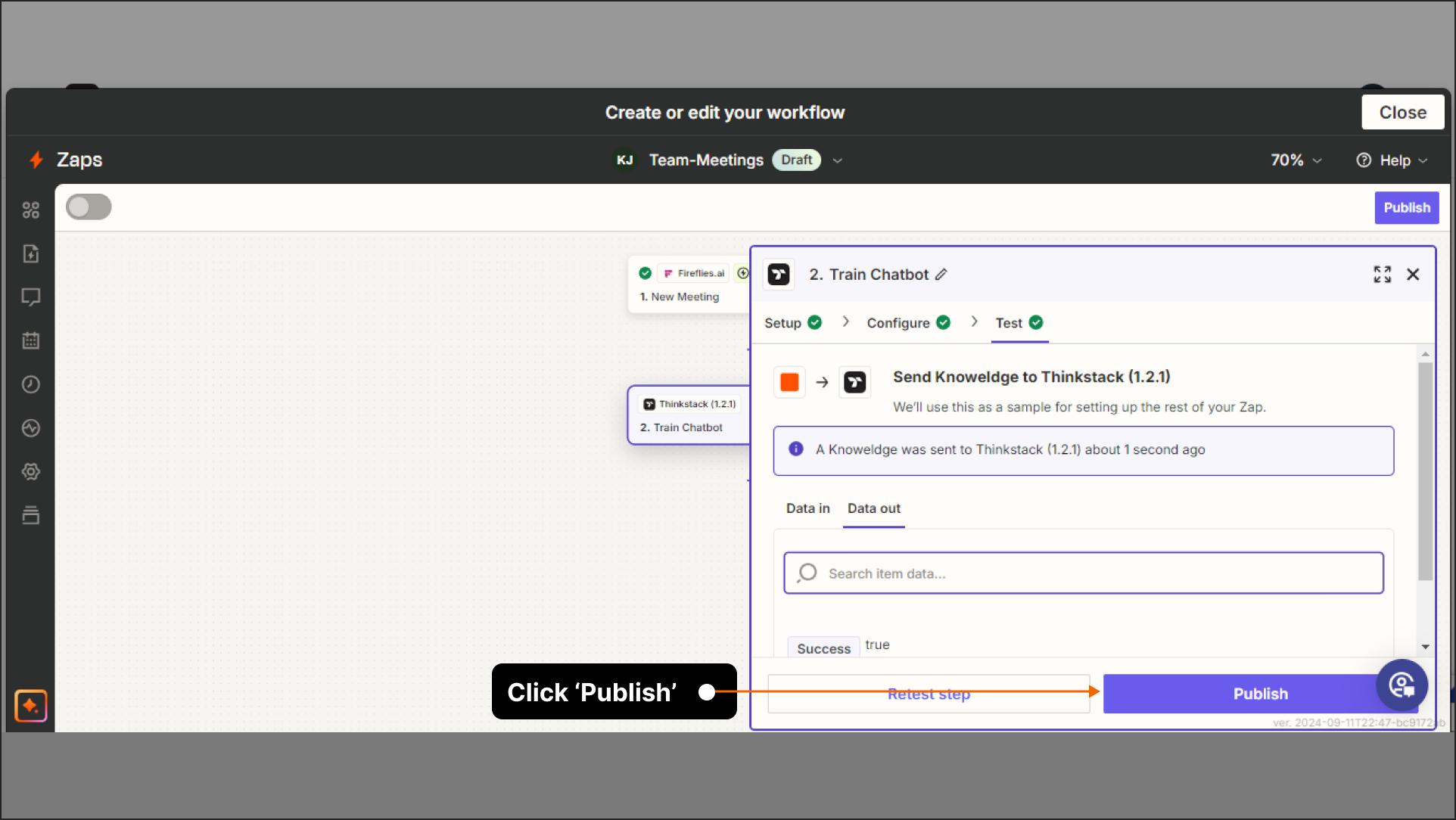The width and height of the screenshot is (1456, 820).
Task: Open the comments icon in sidebar
Action: pyautogui.click(x=31, y=297)
